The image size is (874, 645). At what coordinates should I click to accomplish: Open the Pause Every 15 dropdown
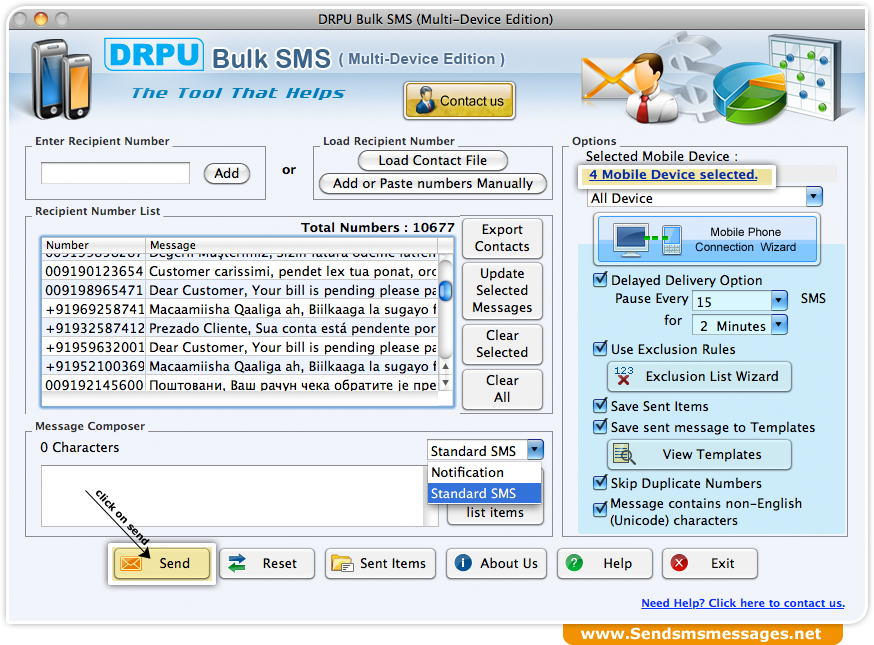pyautogui.click(x=779, y=301)
